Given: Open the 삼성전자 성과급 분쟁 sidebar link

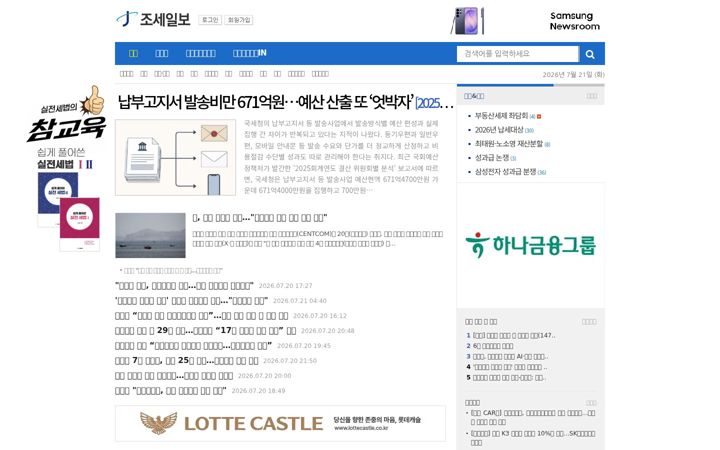Looking at the screenshot, I should [505, 171].
